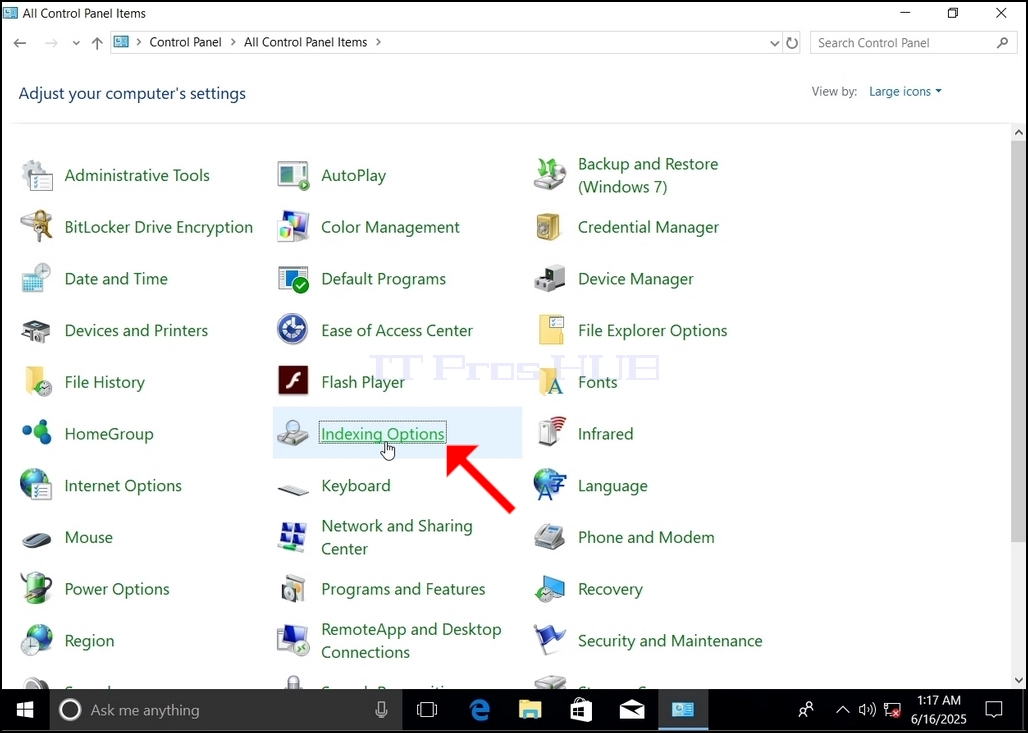Expand chevron after Control Panel breadcrumb

pyautogui.click(x=234, y=42)
